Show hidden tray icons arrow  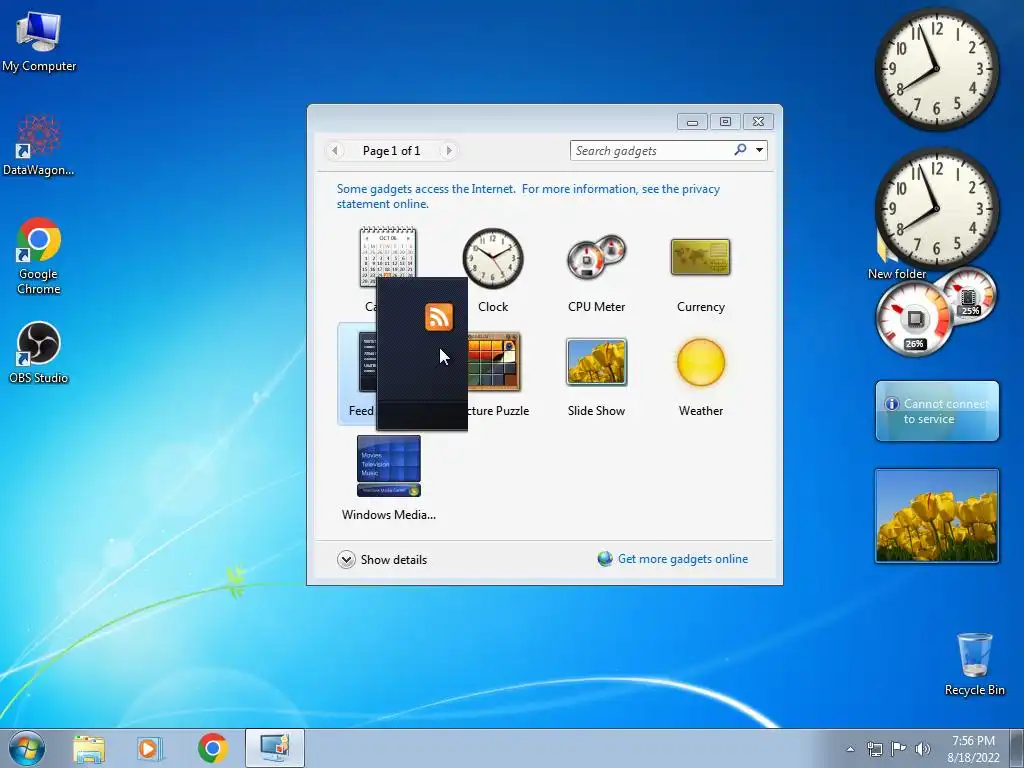click(x=850, y=749)
